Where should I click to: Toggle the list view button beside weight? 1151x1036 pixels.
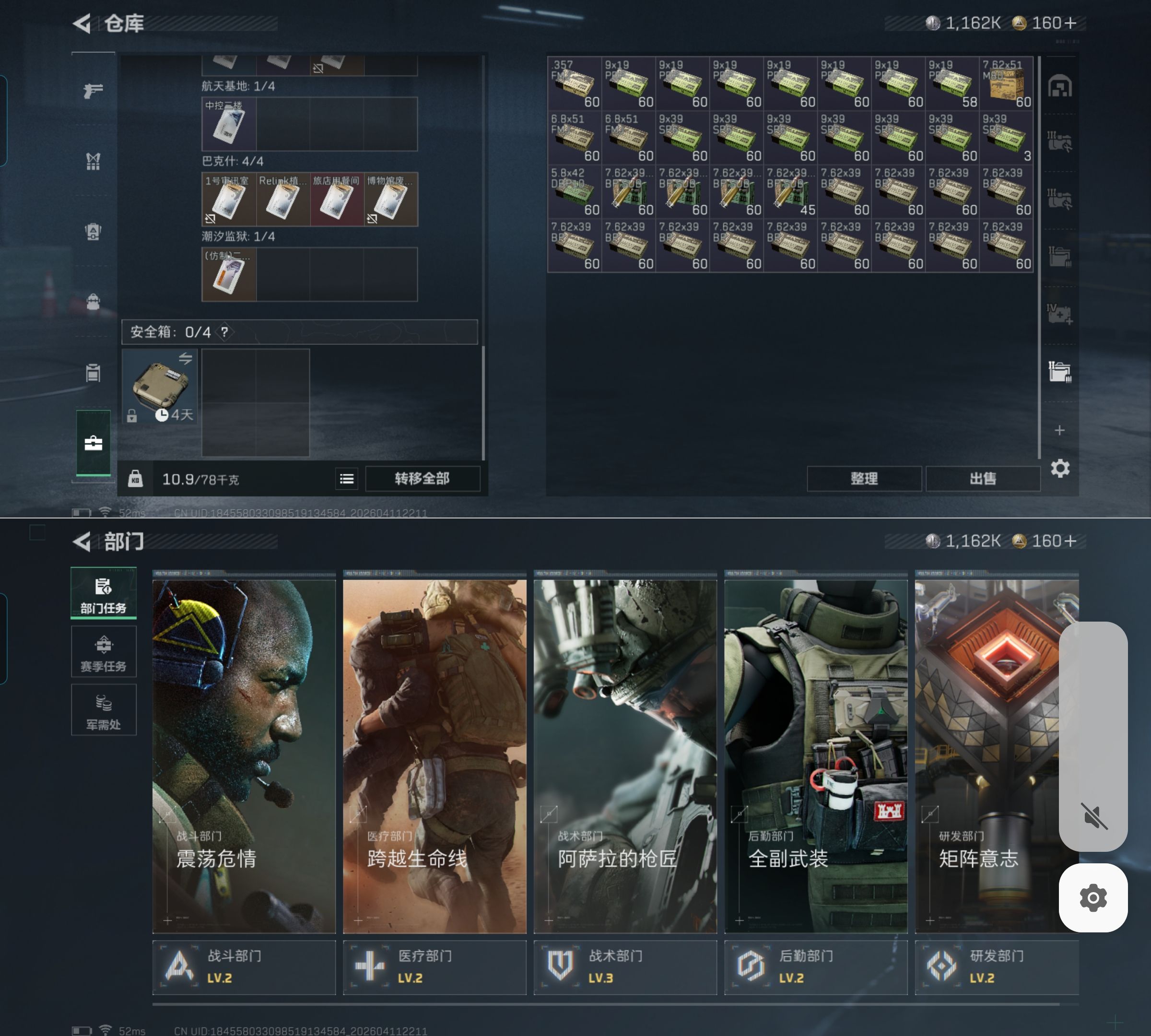coord(347,479)
